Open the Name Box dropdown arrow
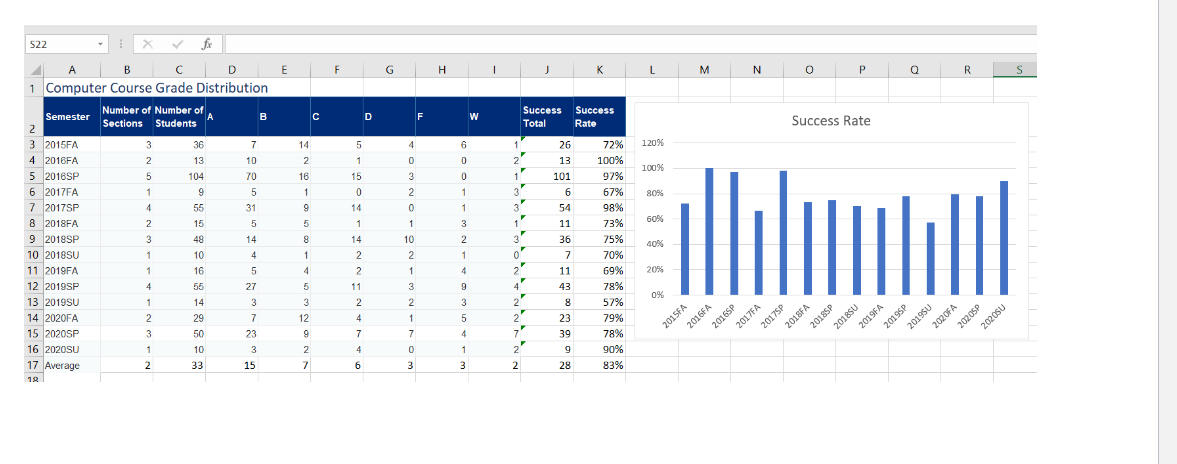This screenshot has height=464, width=1177. (x=100, y=44)
